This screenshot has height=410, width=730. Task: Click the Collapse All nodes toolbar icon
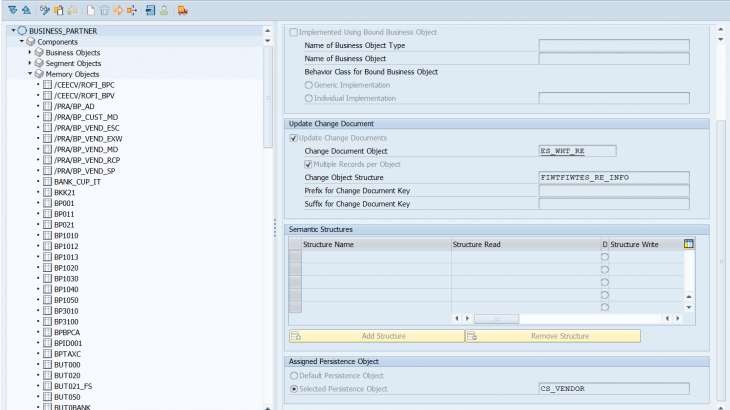coord(25,10)
